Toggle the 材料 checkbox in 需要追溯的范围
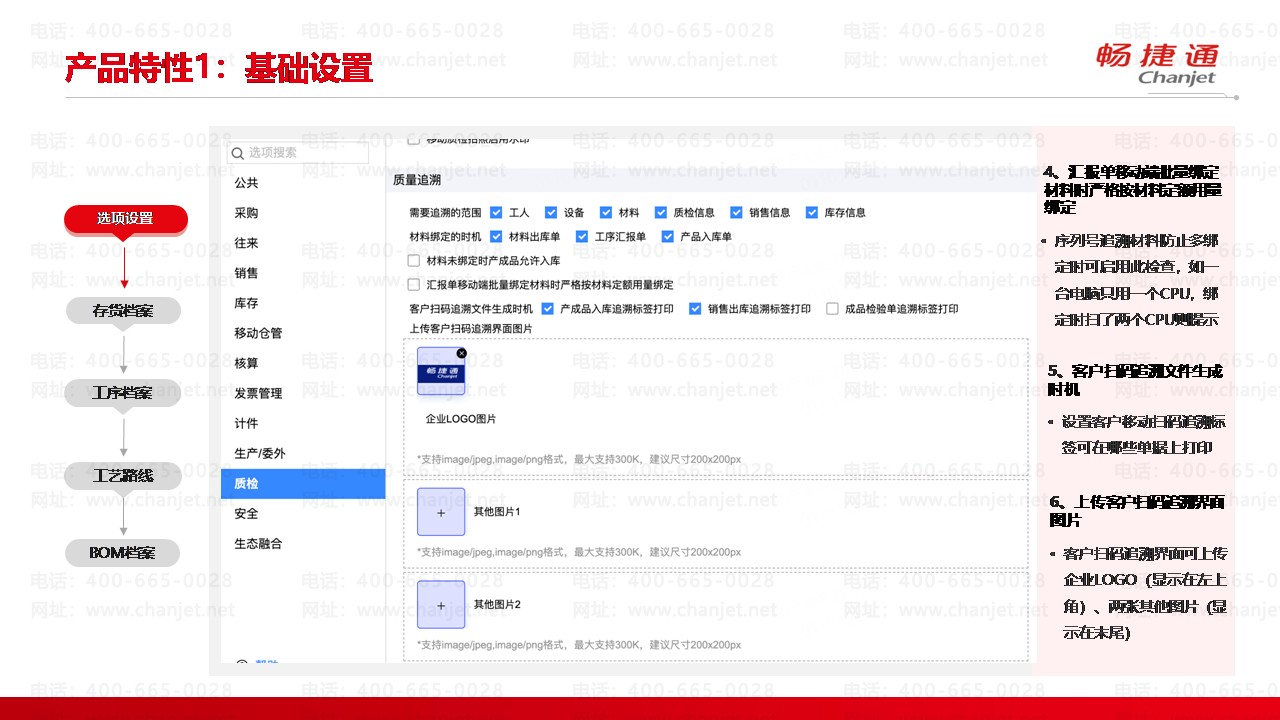Image resolution: width=1280 pixels, height=720 pixels. pos(606,212)
